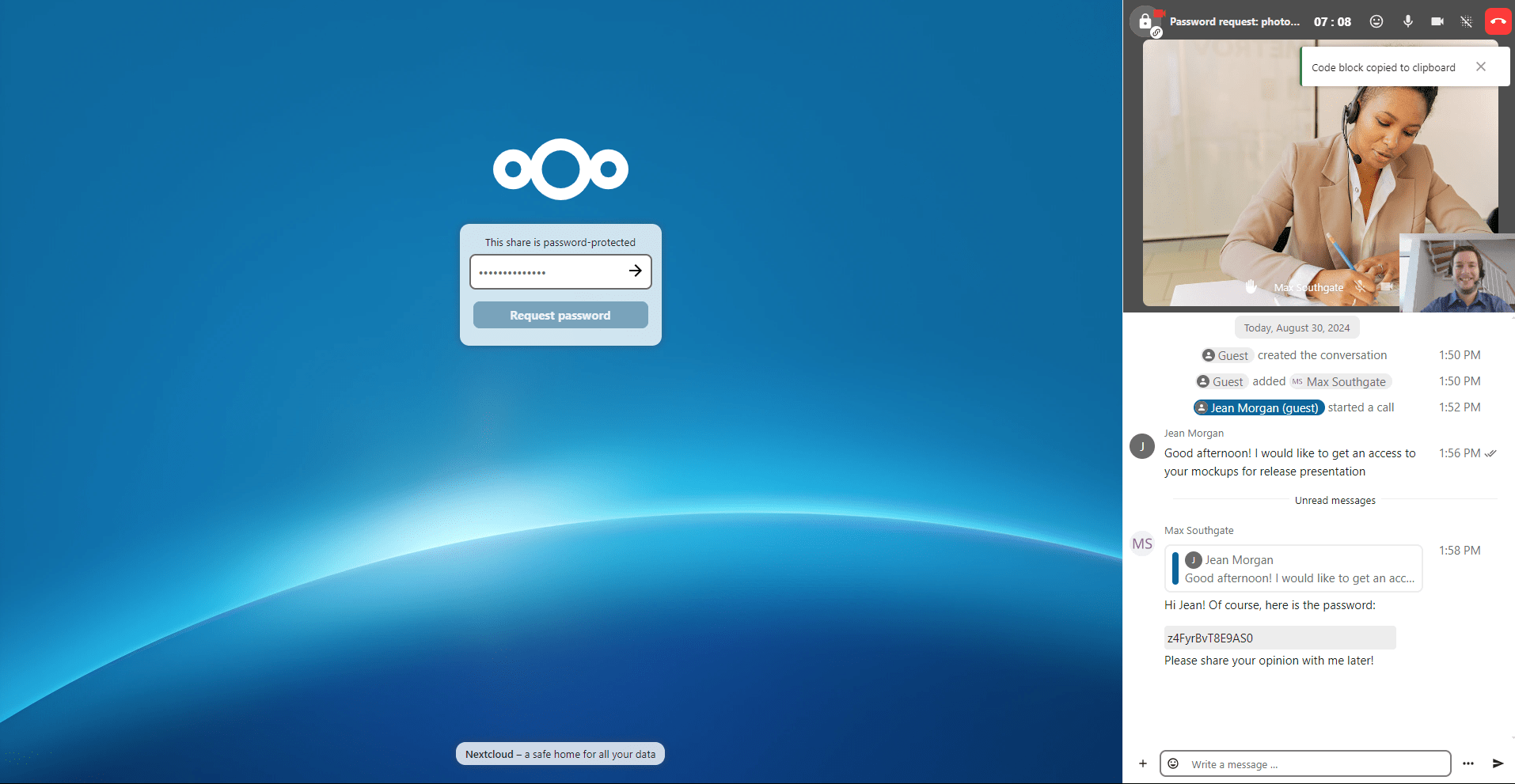
Task: Click 'Please share your opinion with me later!' text
Action: coord(1269,661)
